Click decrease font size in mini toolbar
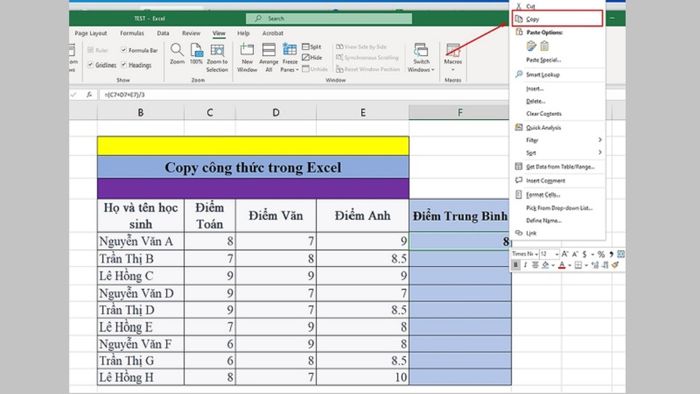700x394 pixels. point(575,254)
